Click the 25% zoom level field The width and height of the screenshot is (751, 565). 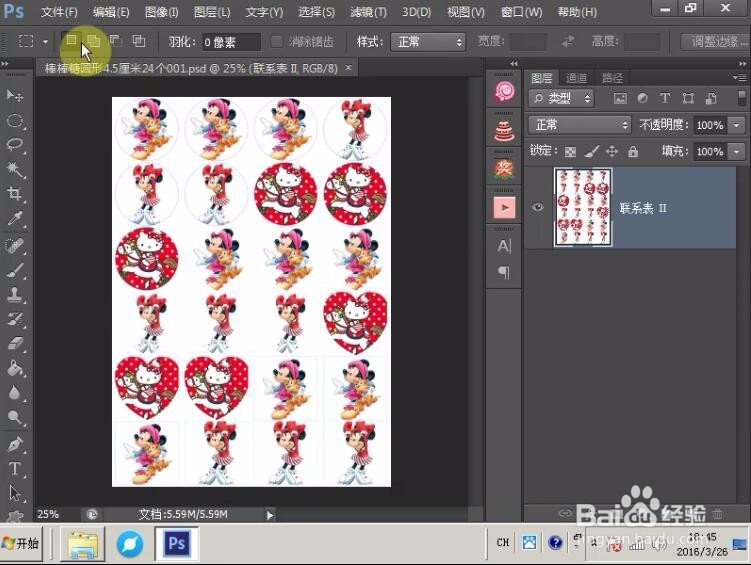[50, 515]
